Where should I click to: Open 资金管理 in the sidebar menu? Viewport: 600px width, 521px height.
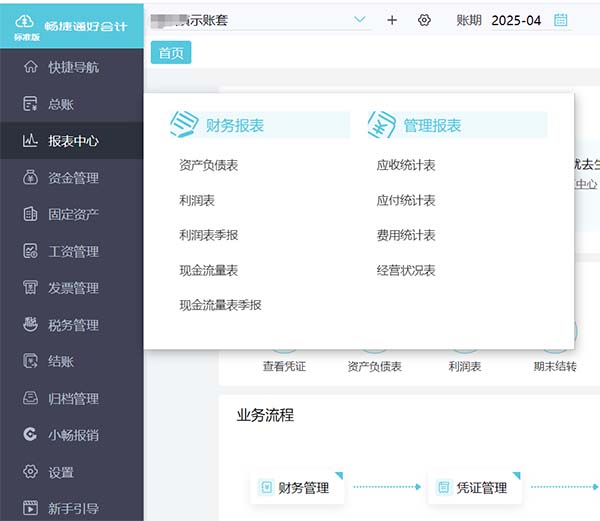[72, 177]
